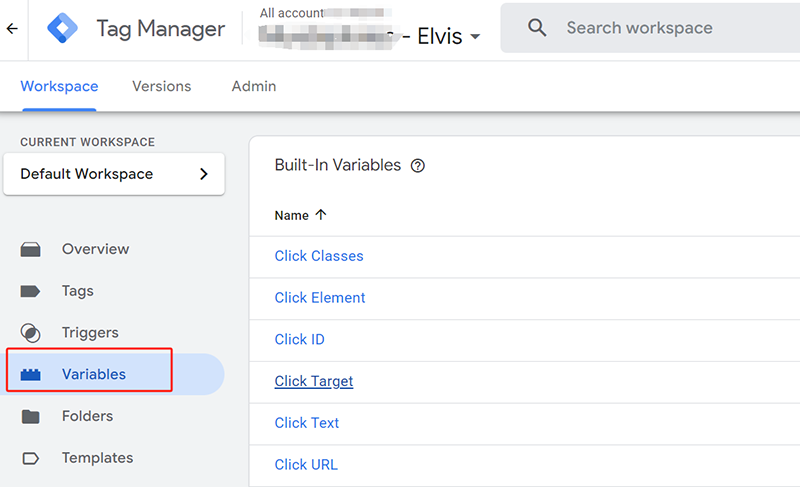Click the Templates icon in sidebar
The height and width of the screenshot is (487, 800).
pos(31,458)
